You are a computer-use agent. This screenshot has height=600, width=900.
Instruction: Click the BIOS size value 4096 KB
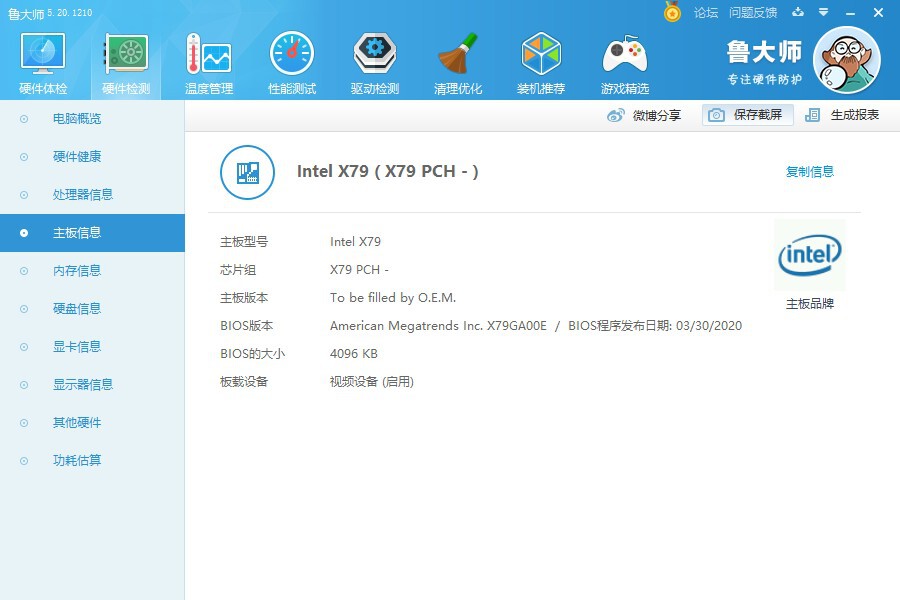(x=354, y=354)
